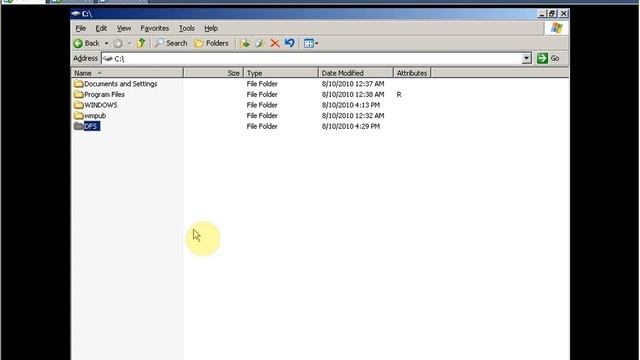The height and width of the screenshot is (360, 640).
Task: Open the Favorites menu
Action: point(154,28)
